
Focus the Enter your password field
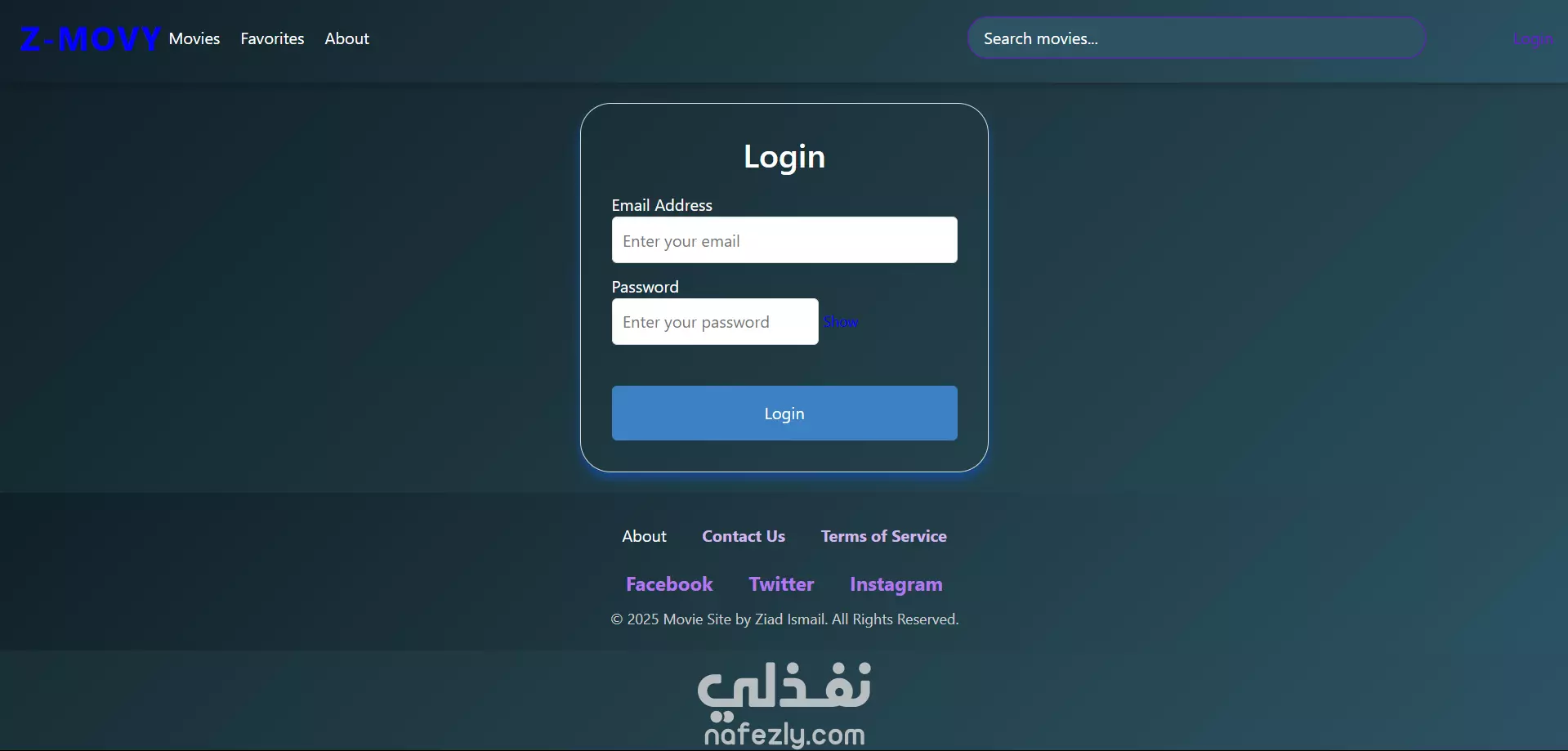(x=715, y=321)
